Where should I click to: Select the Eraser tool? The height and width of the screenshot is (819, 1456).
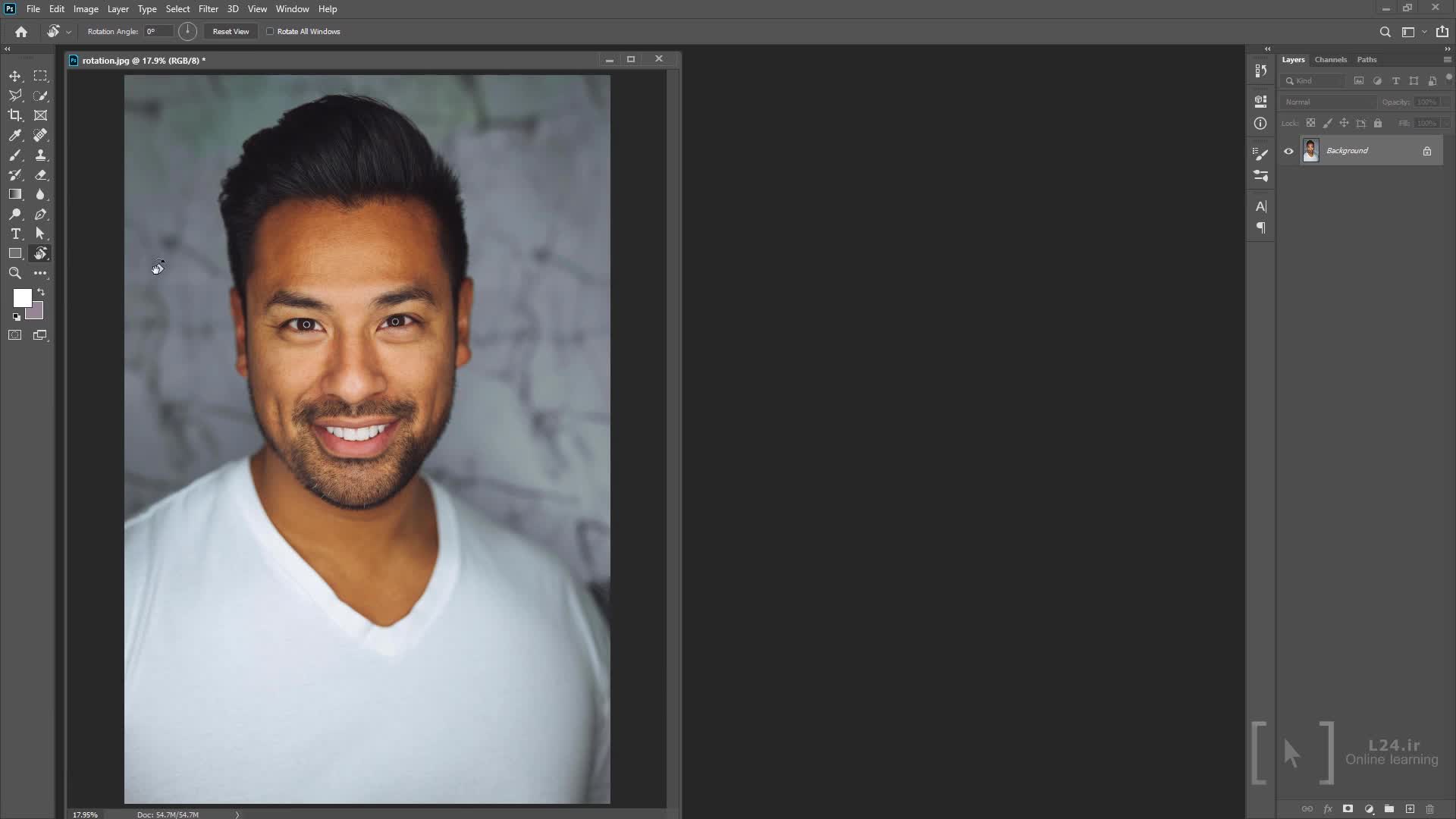[41, 174]
